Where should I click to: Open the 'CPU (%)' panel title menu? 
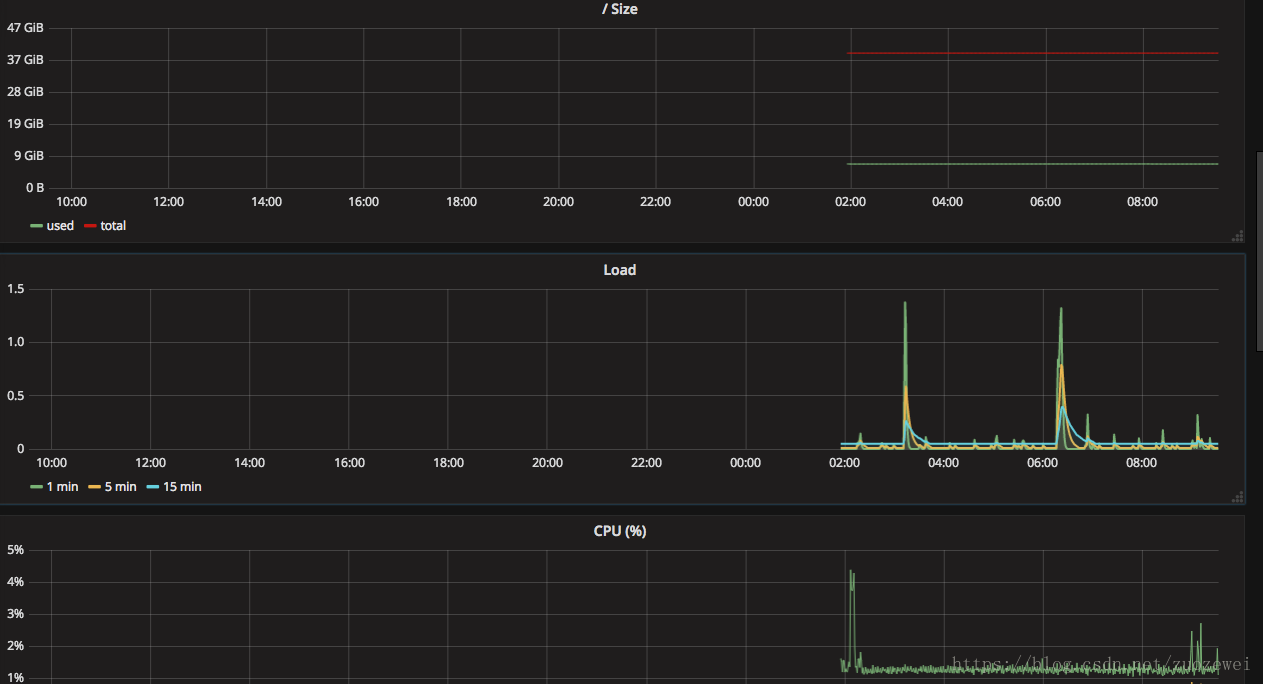[619, 531]
